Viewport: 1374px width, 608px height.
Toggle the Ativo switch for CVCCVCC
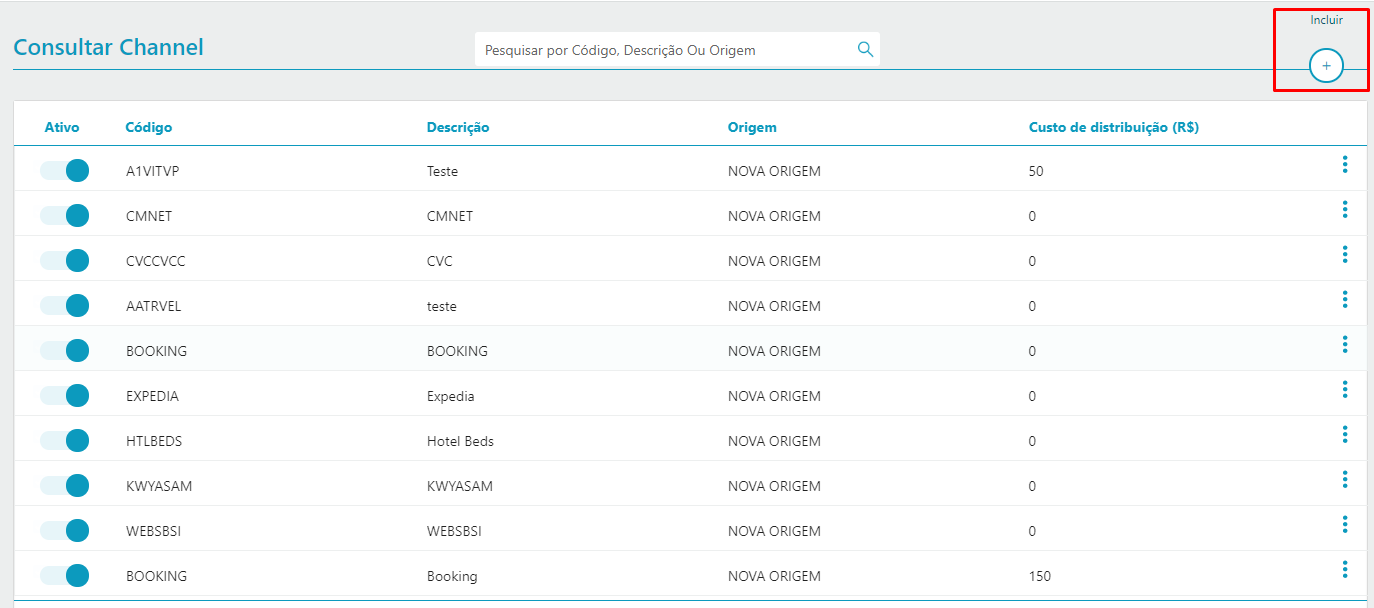coord(65,261)
